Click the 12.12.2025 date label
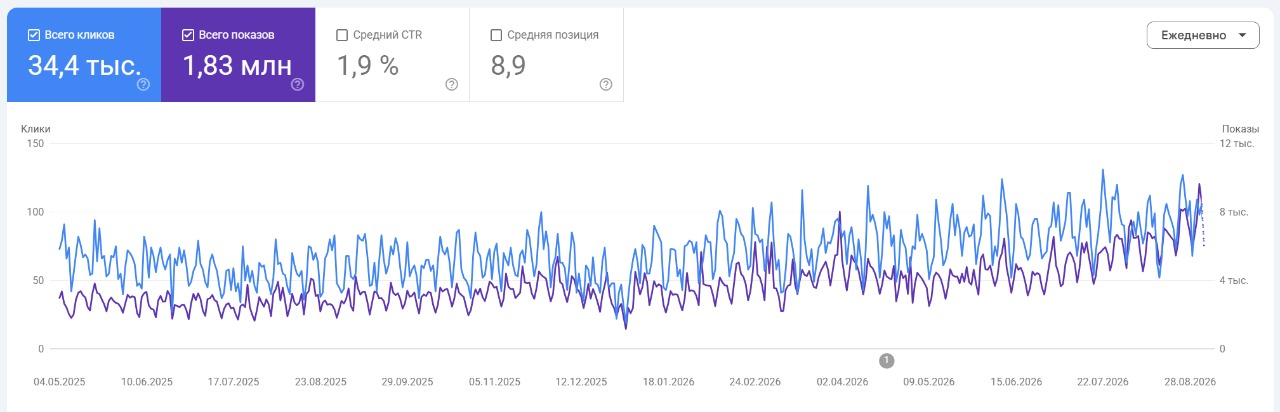 pos(580,382)
